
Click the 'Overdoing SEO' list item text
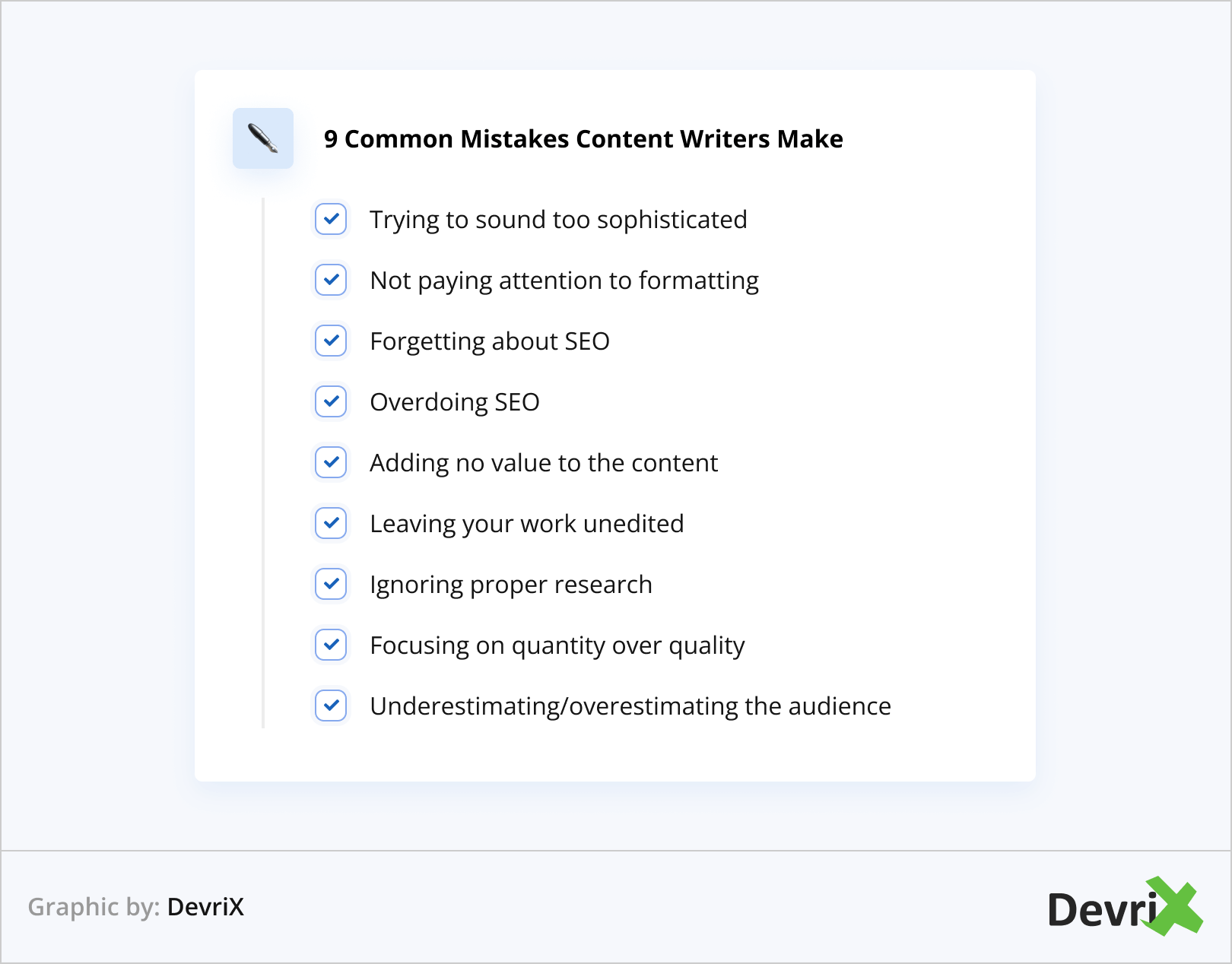point(455,402)
